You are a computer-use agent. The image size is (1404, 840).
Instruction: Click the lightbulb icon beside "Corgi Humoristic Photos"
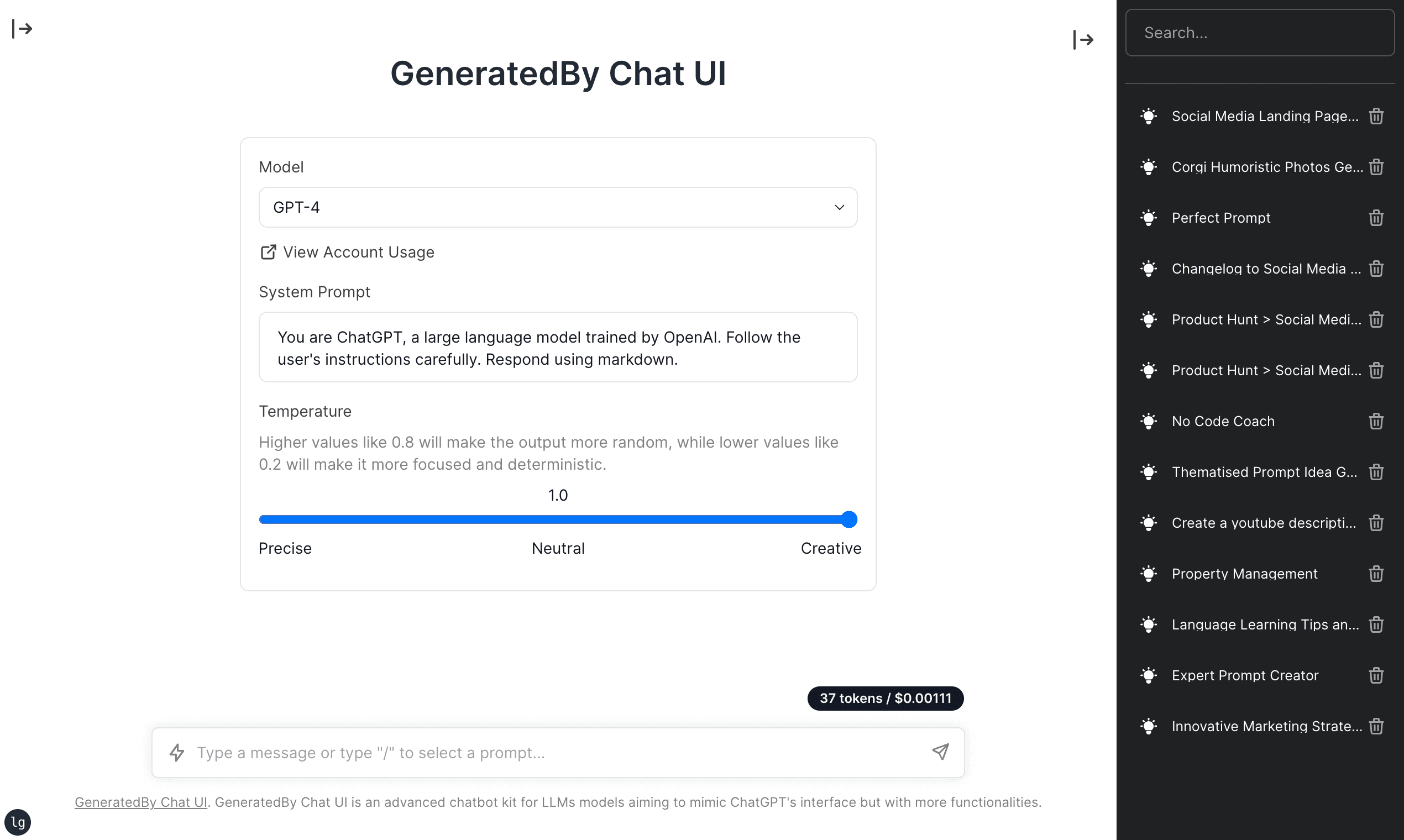1149,167
